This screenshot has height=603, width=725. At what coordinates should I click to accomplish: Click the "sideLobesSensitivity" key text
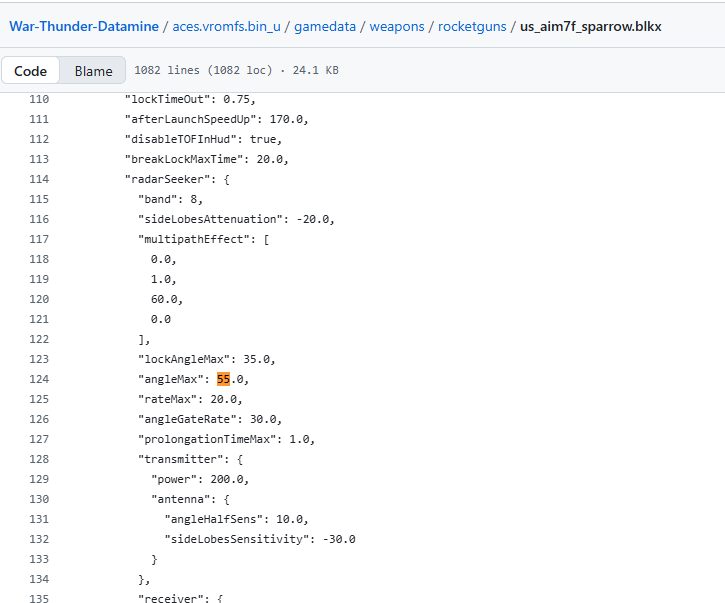click(x=236, y=539)
